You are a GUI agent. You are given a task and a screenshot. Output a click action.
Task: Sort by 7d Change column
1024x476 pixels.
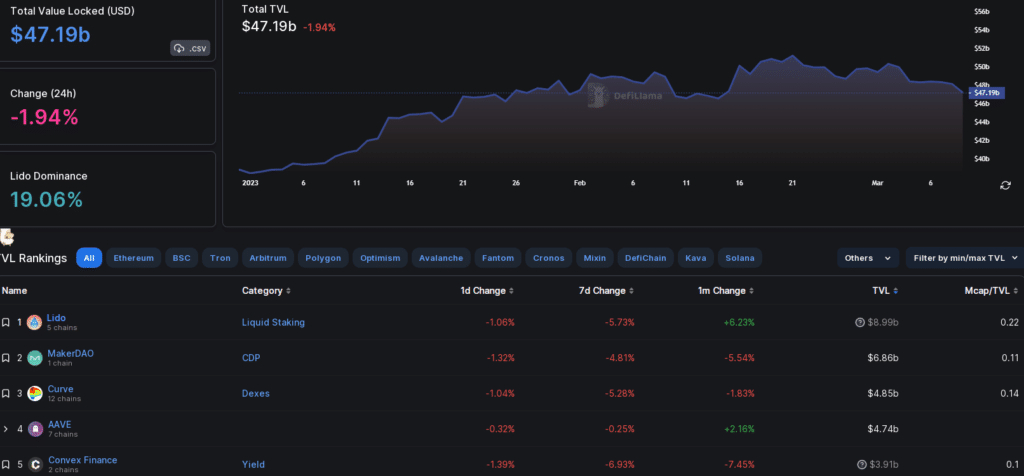click(606, 291)
